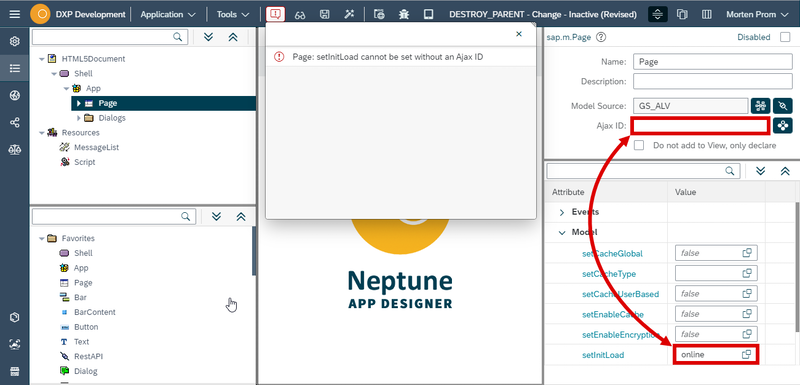
Task: Select the Button item in Favorites
Action: 86,327
